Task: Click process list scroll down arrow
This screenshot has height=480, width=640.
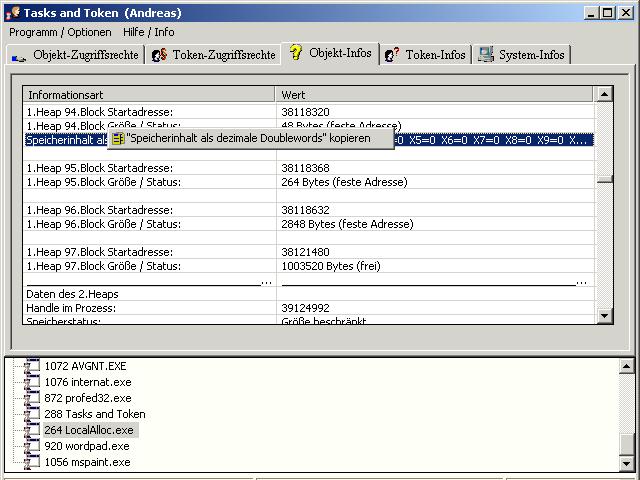Action: pyautogui.click(x=626, y=463)
